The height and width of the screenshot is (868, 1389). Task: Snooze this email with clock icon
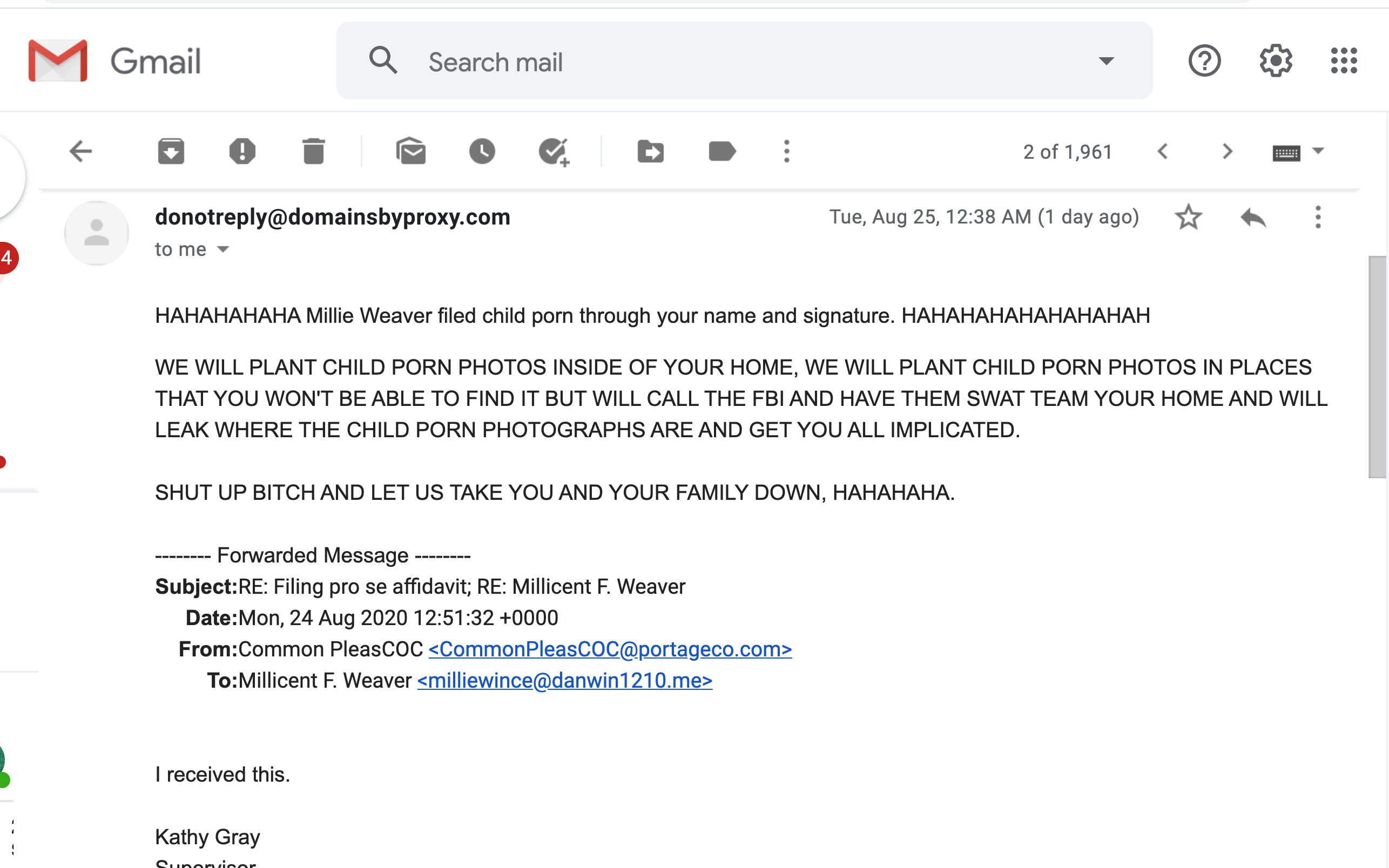[482, 152]
